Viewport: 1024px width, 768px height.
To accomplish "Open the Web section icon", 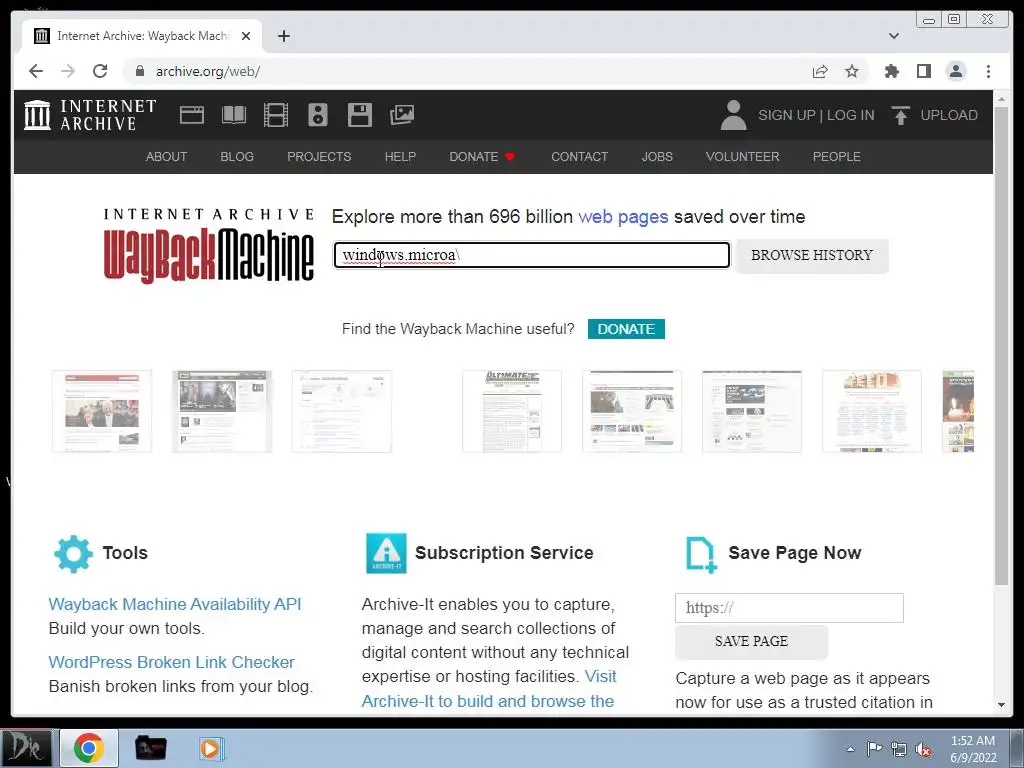I will (192, 115).
